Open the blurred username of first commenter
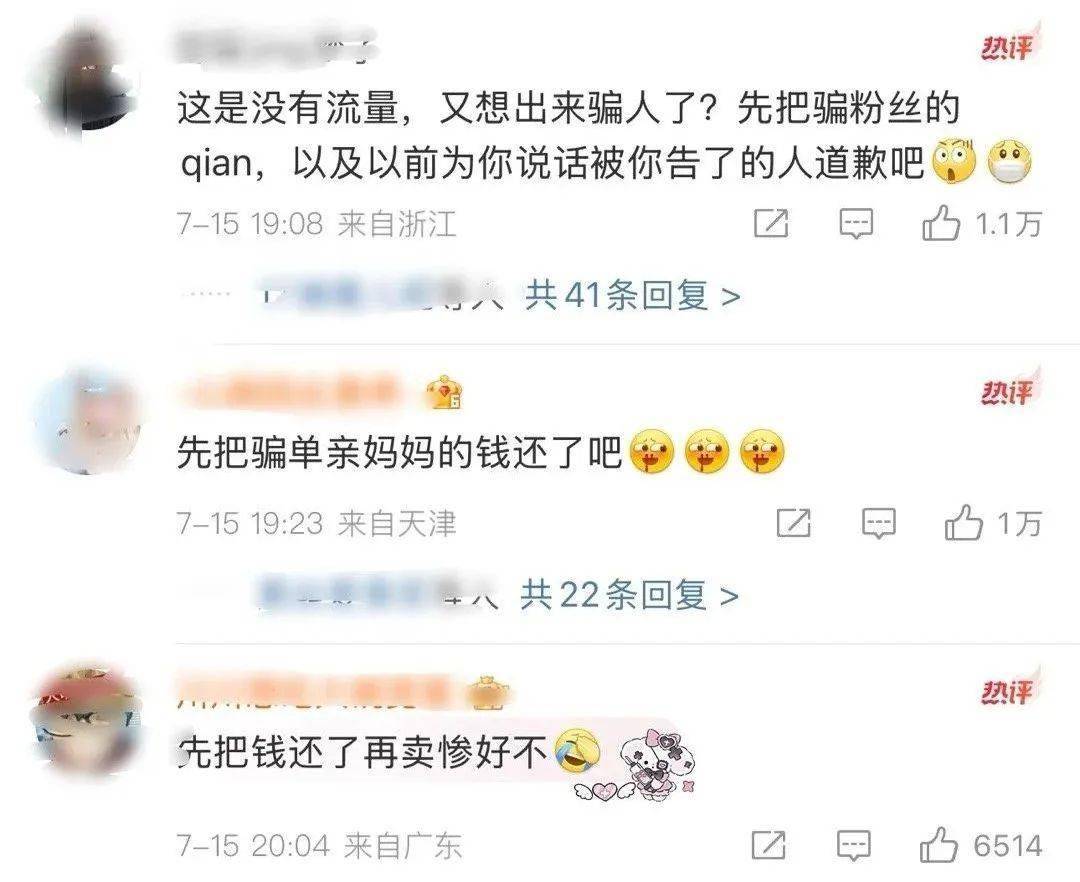This screenshot has width=1080, height=882. [x=274, y=45]
